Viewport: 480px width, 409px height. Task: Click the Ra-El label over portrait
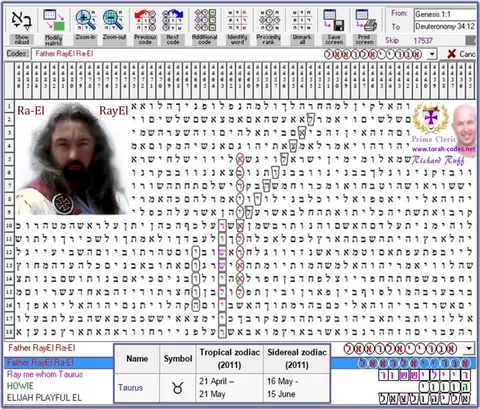pyautogui.click(x=31, y=111)
